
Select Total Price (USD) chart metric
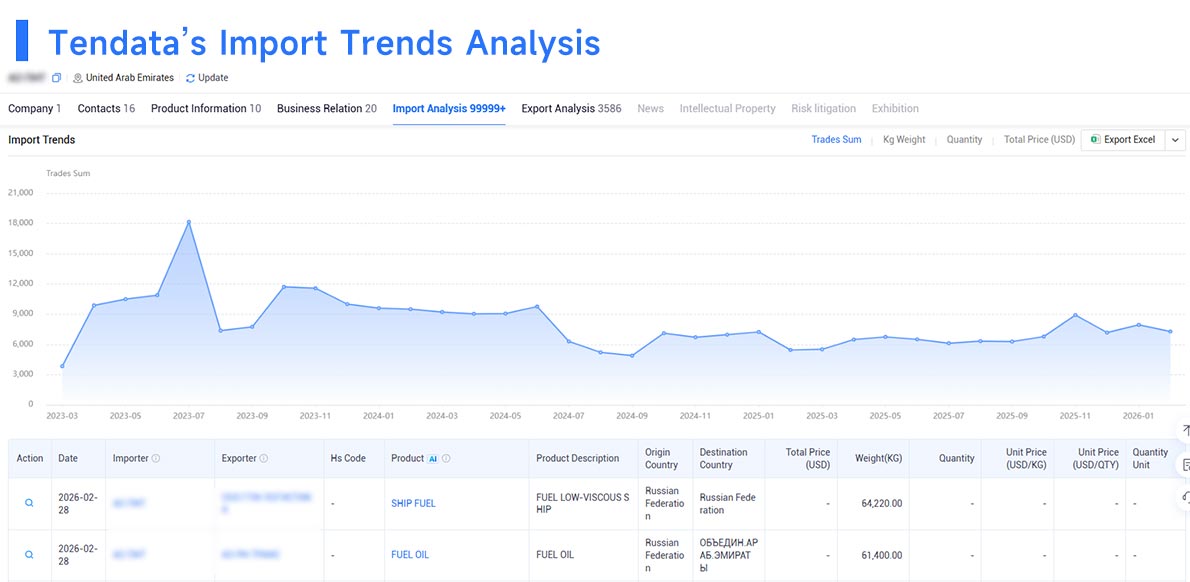pyautogui.click(x=1039, y=140)
